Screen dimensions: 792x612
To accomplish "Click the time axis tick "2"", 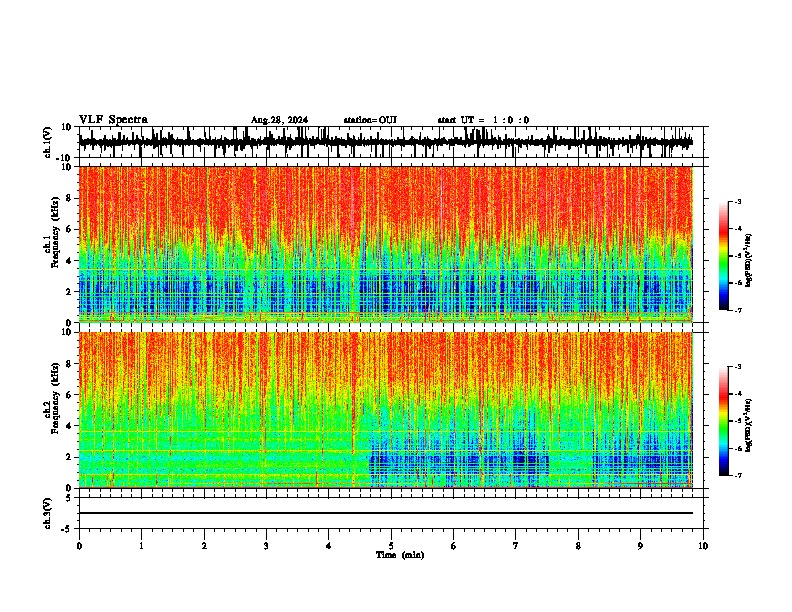I will tap(204, 546).
